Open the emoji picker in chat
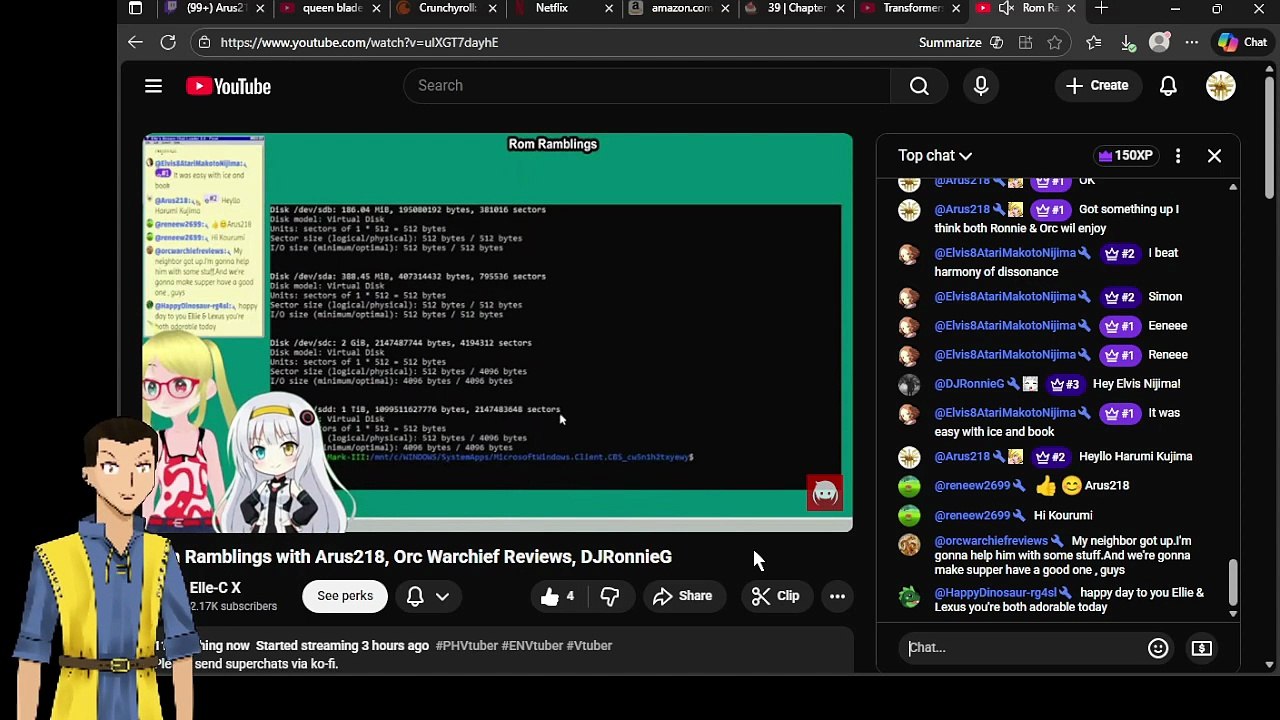 pyautogui.click(x=1158, y=648)
